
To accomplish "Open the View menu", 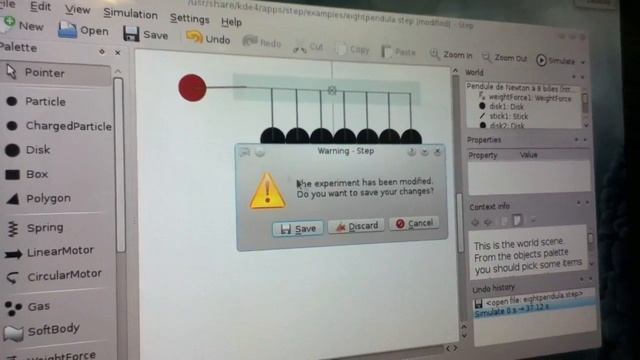I will coord(77,9).
